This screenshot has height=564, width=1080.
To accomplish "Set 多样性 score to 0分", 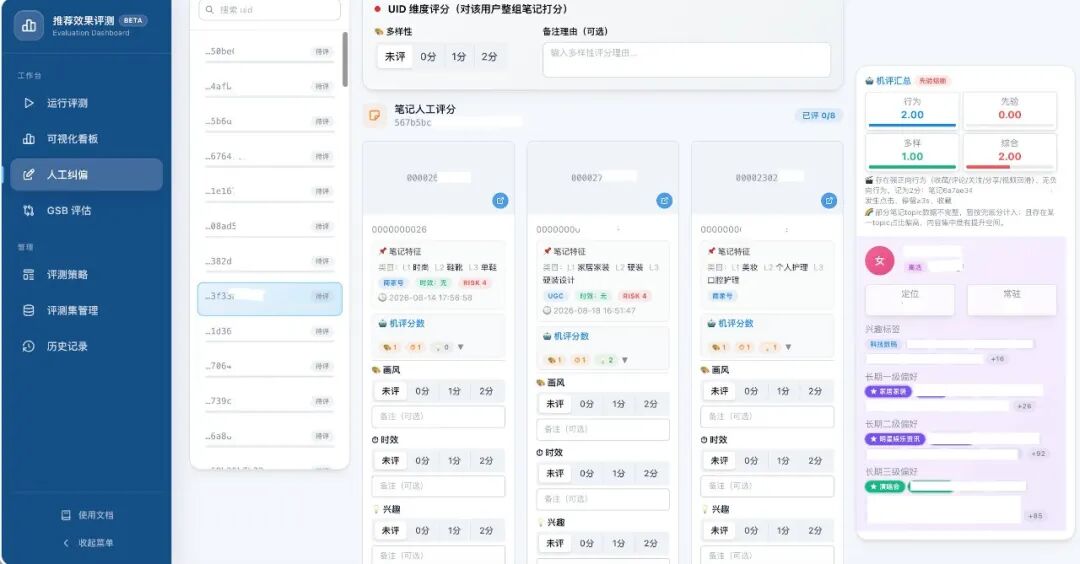I will pos(428,56).
